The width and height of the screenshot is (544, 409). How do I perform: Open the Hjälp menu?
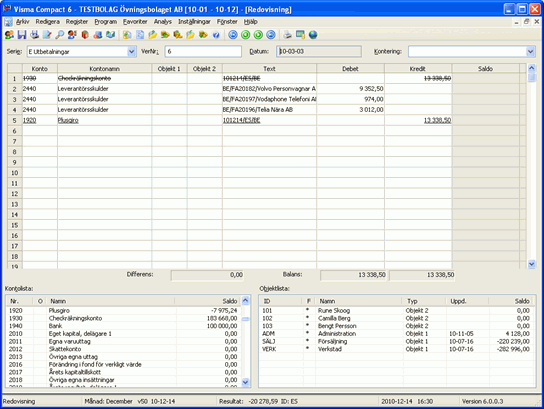click(x=250, y=22)
